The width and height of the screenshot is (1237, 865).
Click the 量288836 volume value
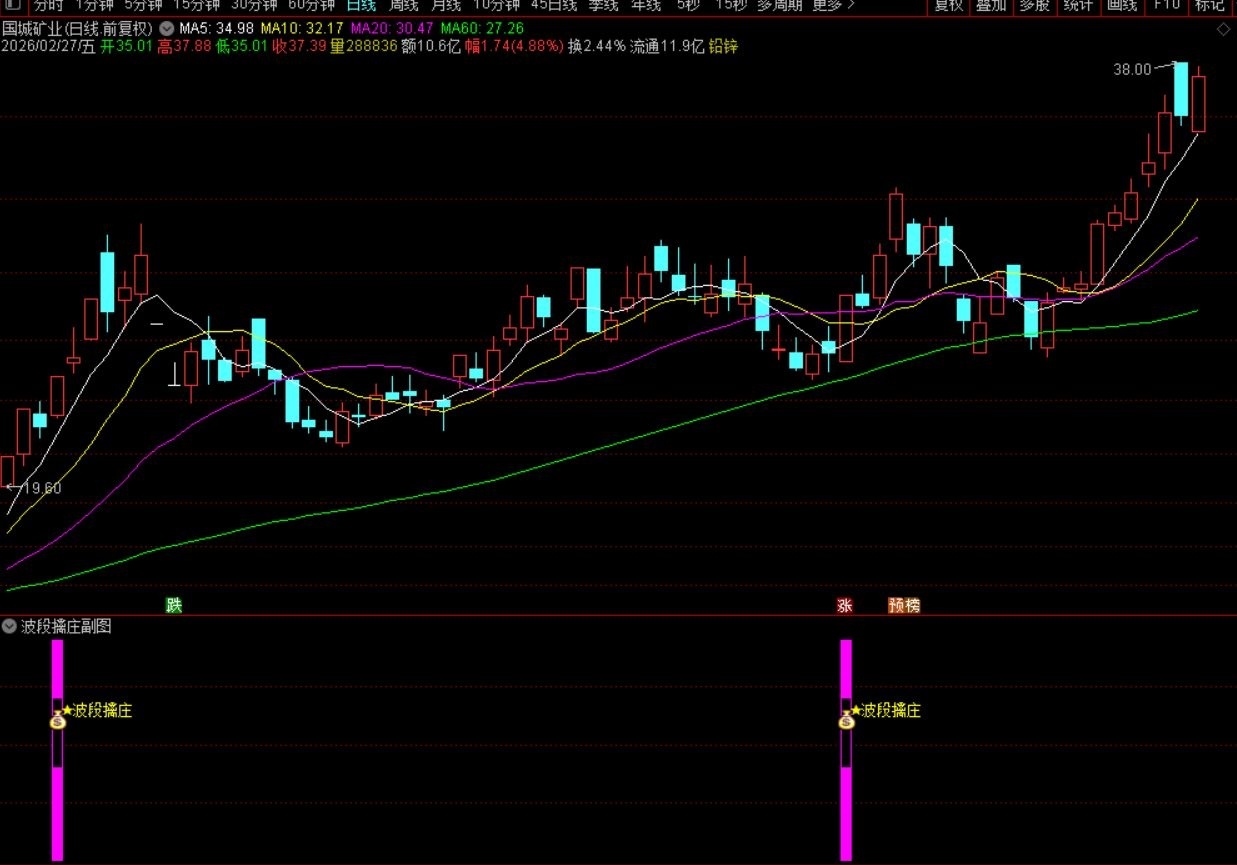tap(364, 46)
